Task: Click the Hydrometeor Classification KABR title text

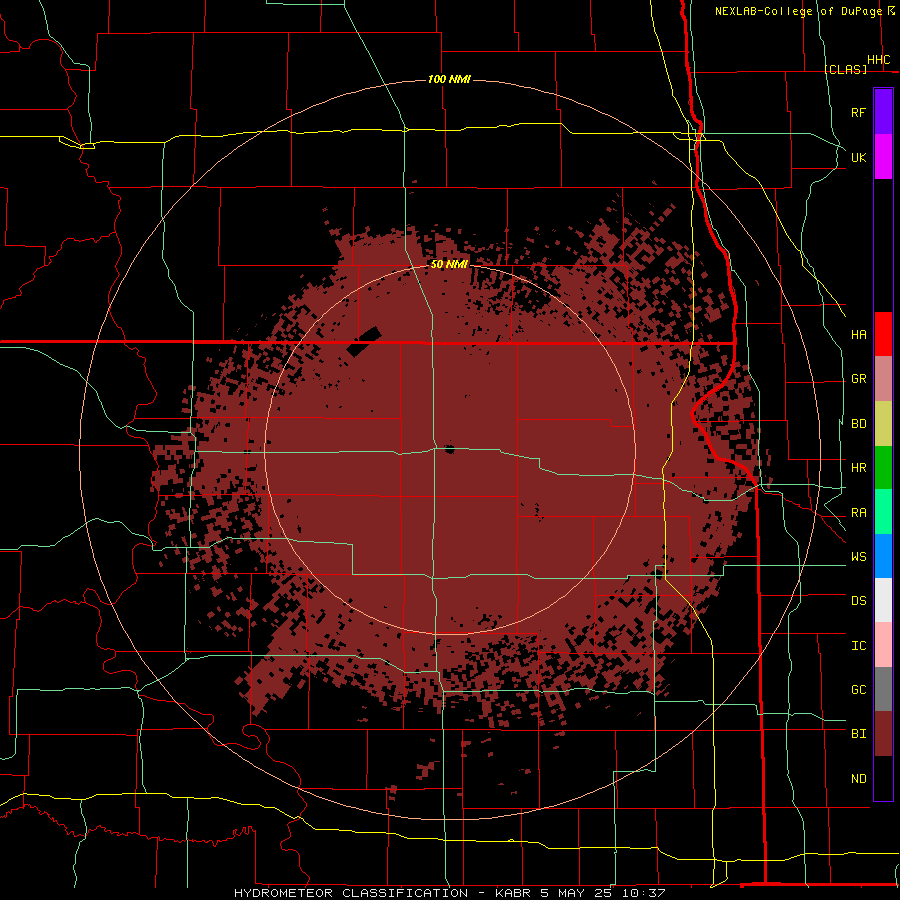Action: point(449,893)
